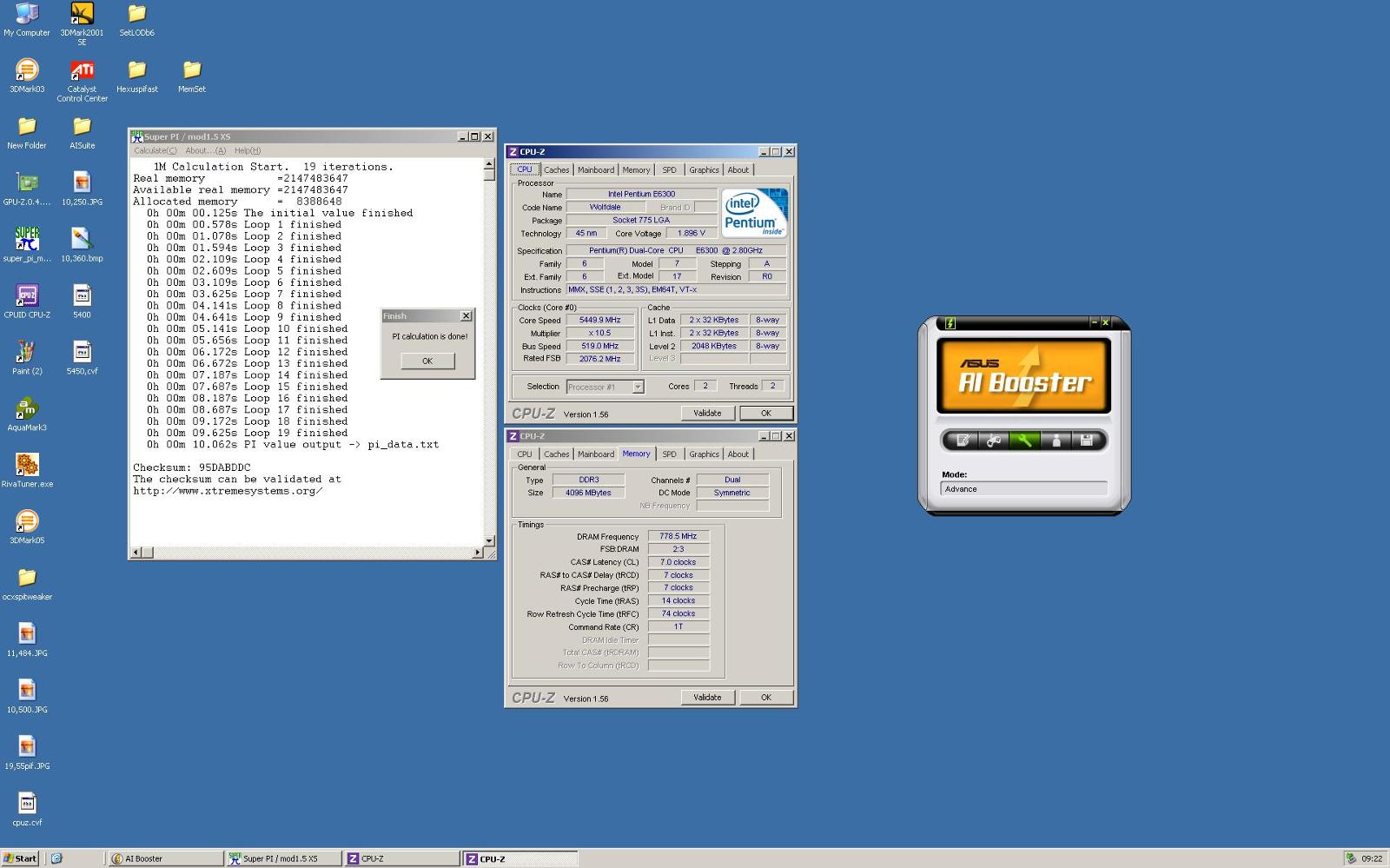Click the Checksum: 95DABDDC line
The width and height of the screenshot is (1390, 868).
point(191,467)
